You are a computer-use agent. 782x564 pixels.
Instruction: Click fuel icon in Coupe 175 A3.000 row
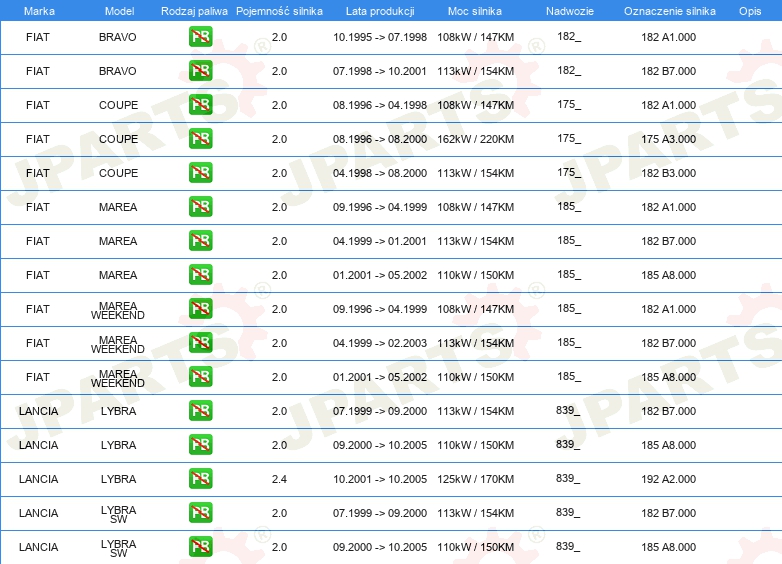(x=200, y=139)
